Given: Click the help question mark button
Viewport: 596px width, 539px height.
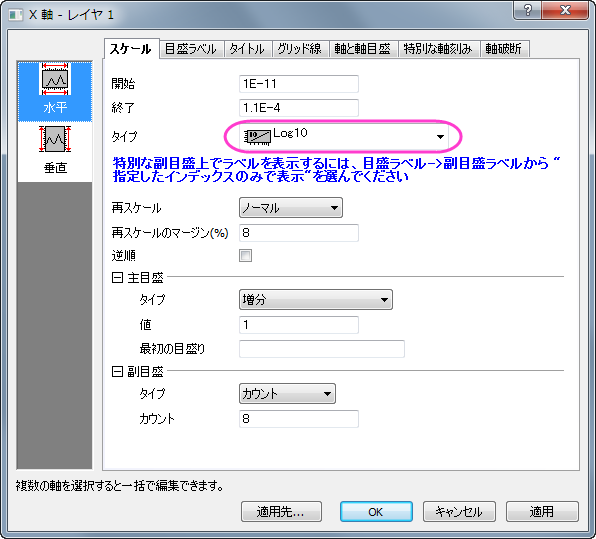Looking at the screenshot, I should pyautogui.click(x=528, y=10).
